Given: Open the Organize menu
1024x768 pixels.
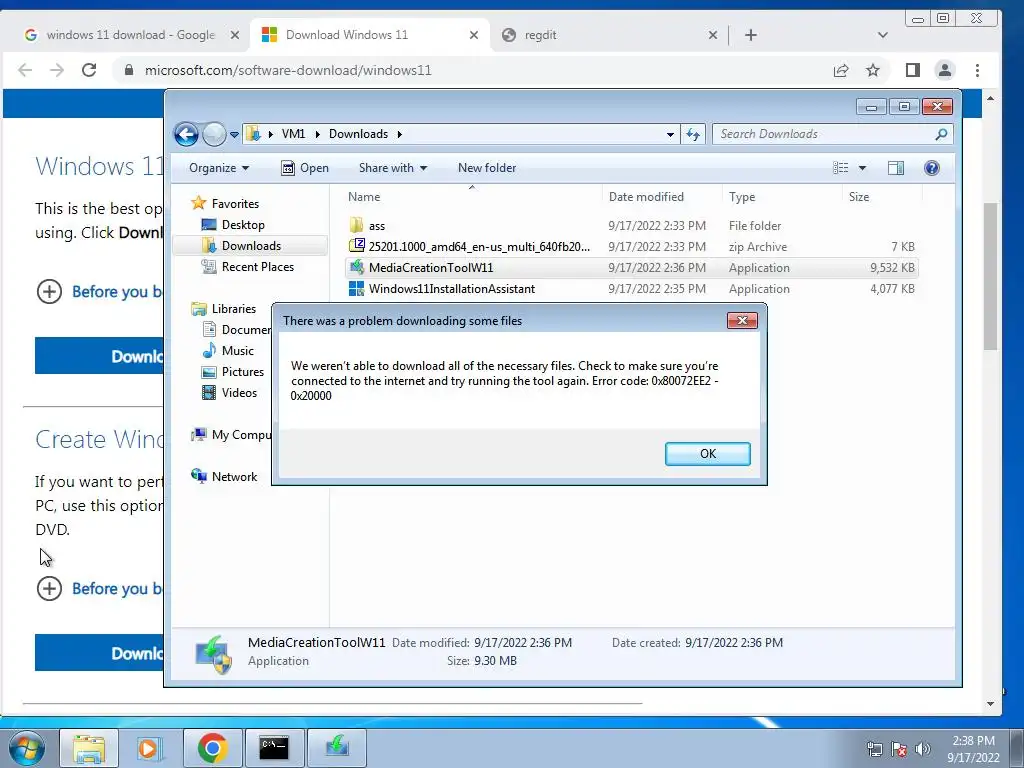Looking at the screenshot, I should coord(219,168).
